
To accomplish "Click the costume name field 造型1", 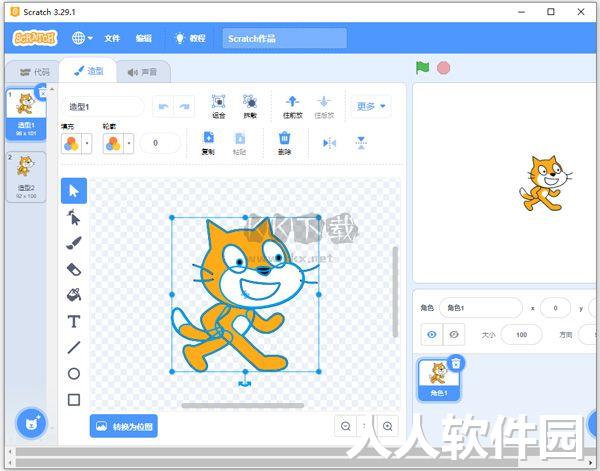I will point(103,106).
